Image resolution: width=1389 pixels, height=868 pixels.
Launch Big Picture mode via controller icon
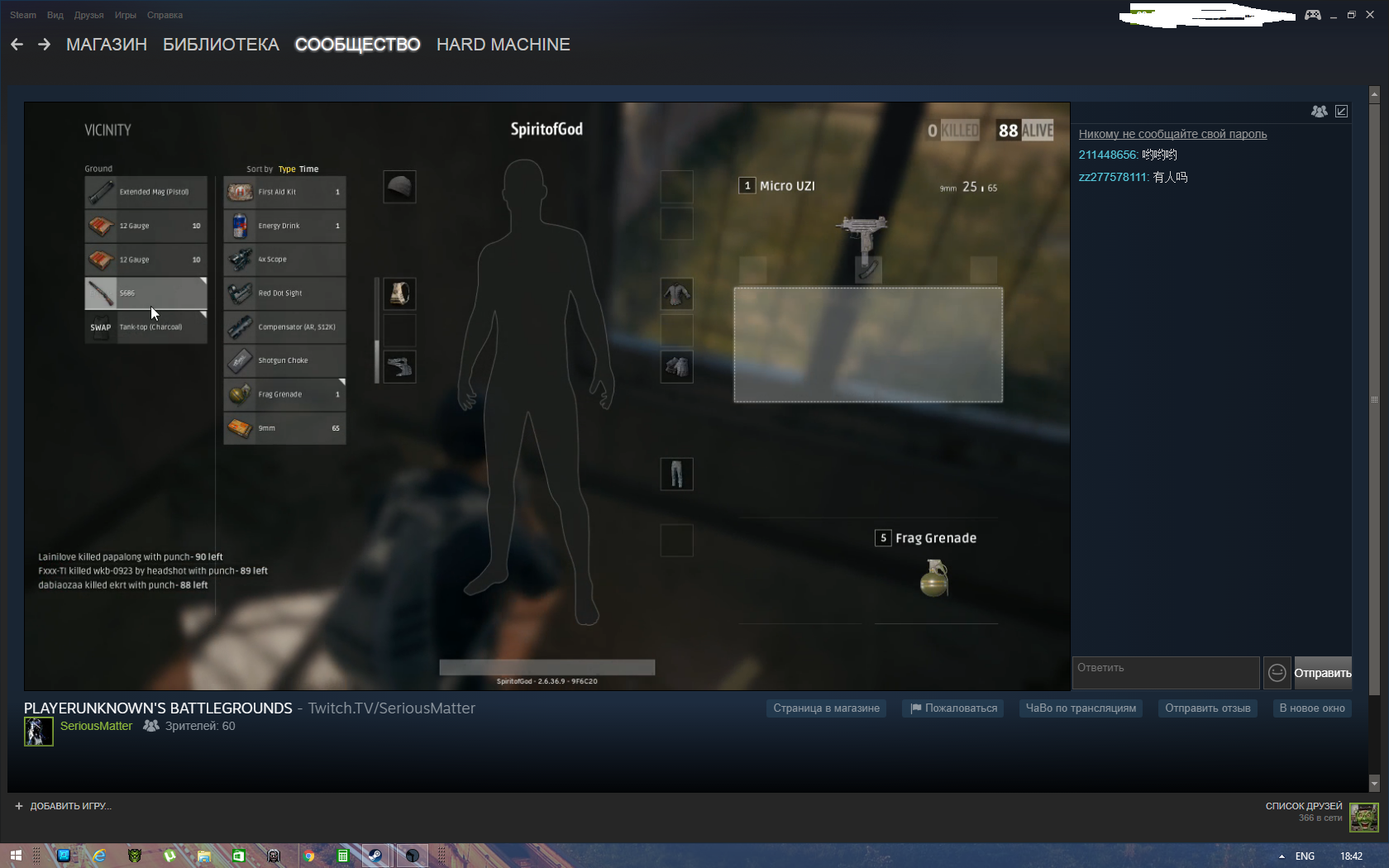(x=1313, y=15)
